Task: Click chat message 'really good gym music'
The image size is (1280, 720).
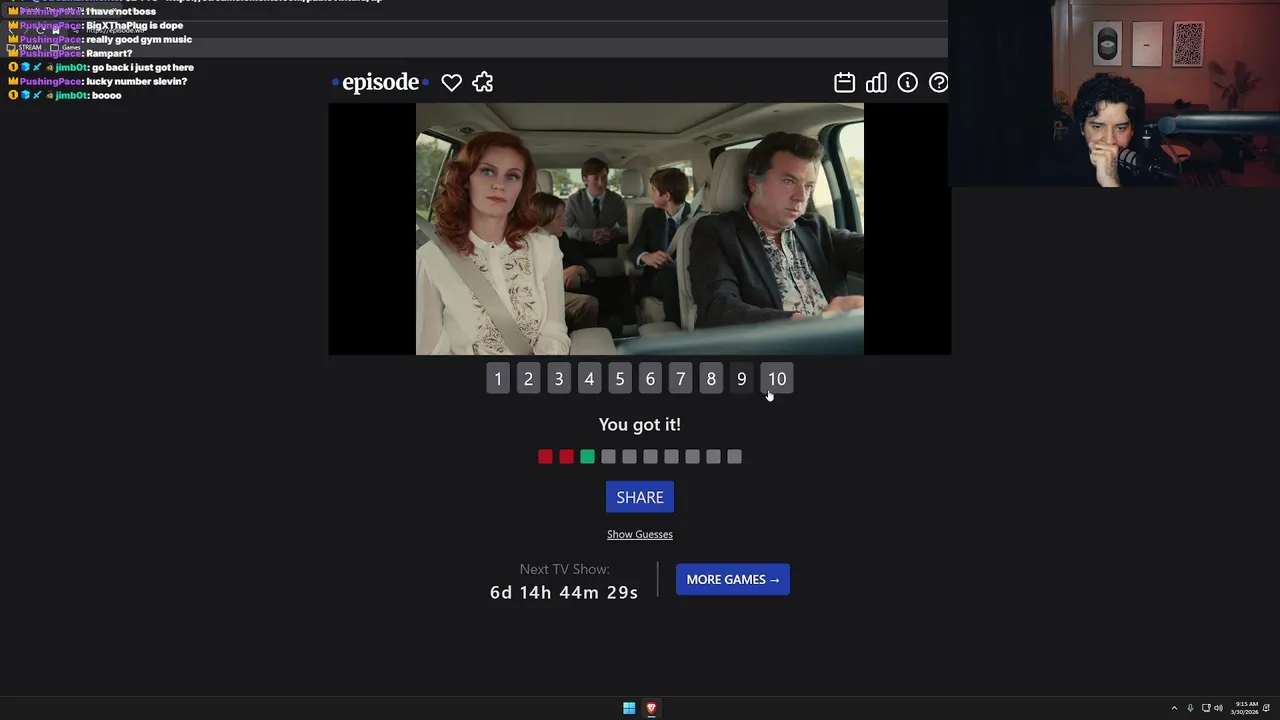Action: 140,39
